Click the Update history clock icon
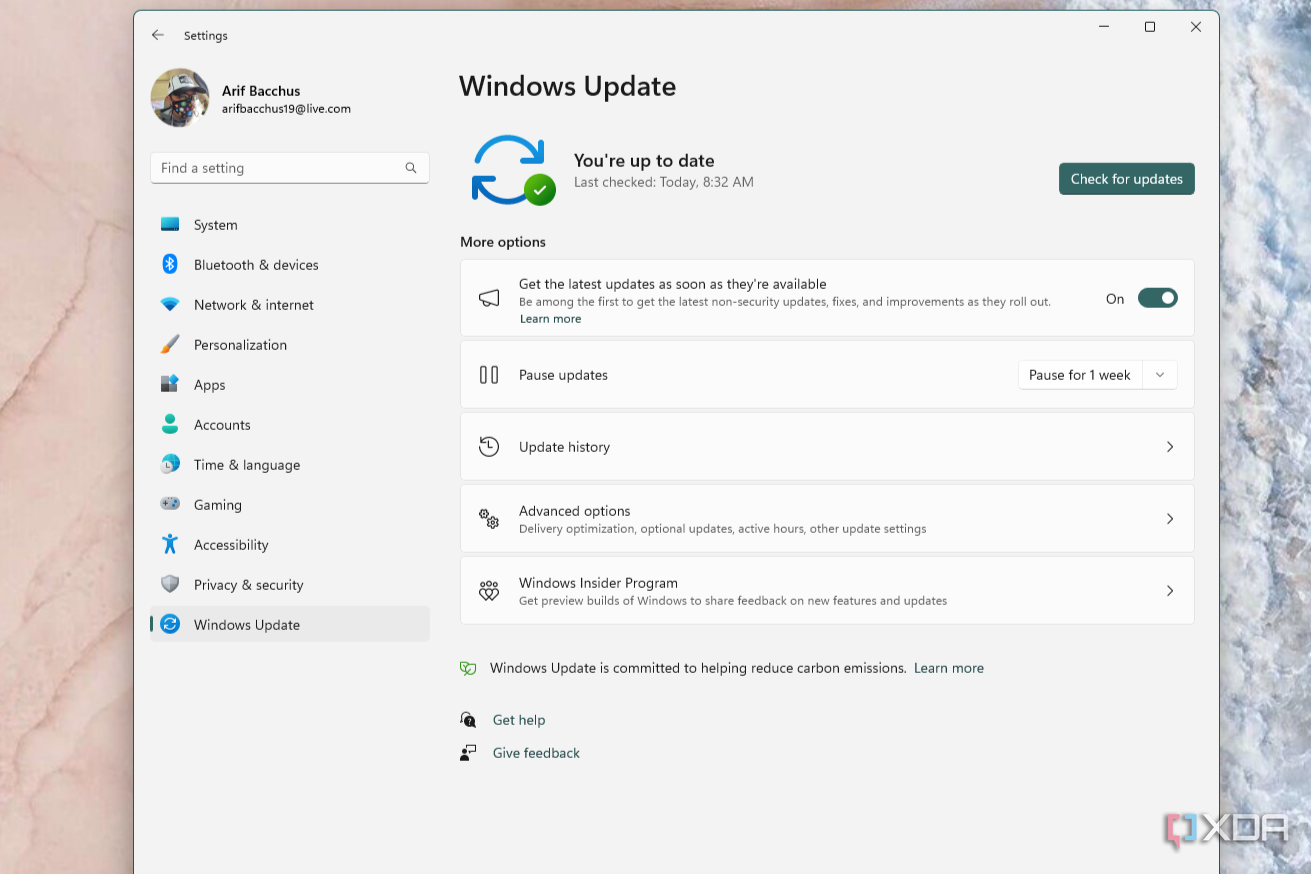The height and width of the screenshot is (874, 1311). (489, 447)
